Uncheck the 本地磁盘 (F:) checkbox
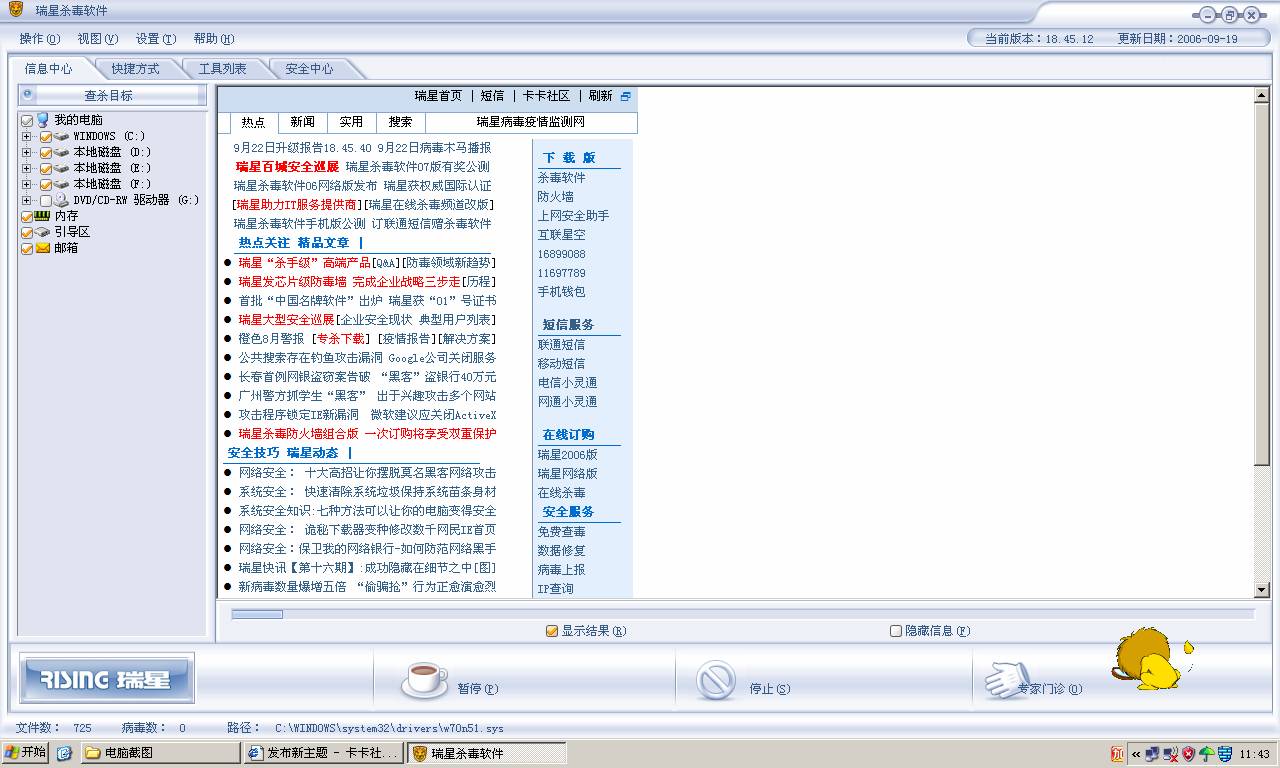This screenshot has width=1280, height=768. (46, 184)
